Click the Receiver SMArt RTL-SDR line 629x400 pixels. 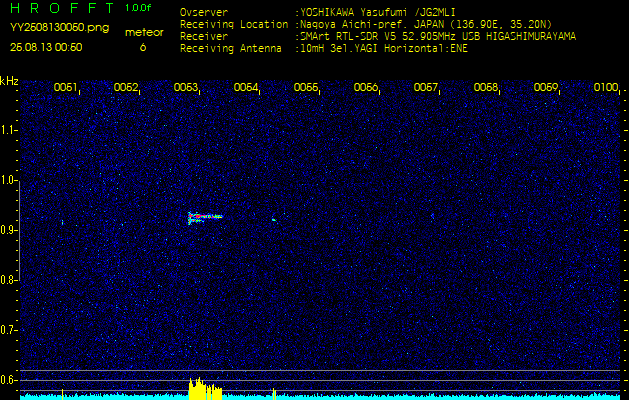[x=378, y=37]
